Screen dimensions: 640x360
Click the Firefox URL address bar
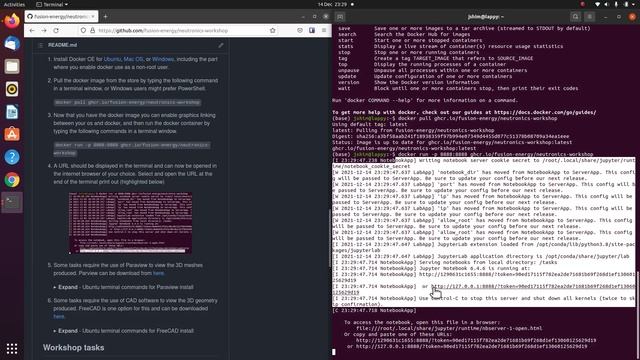179,31
